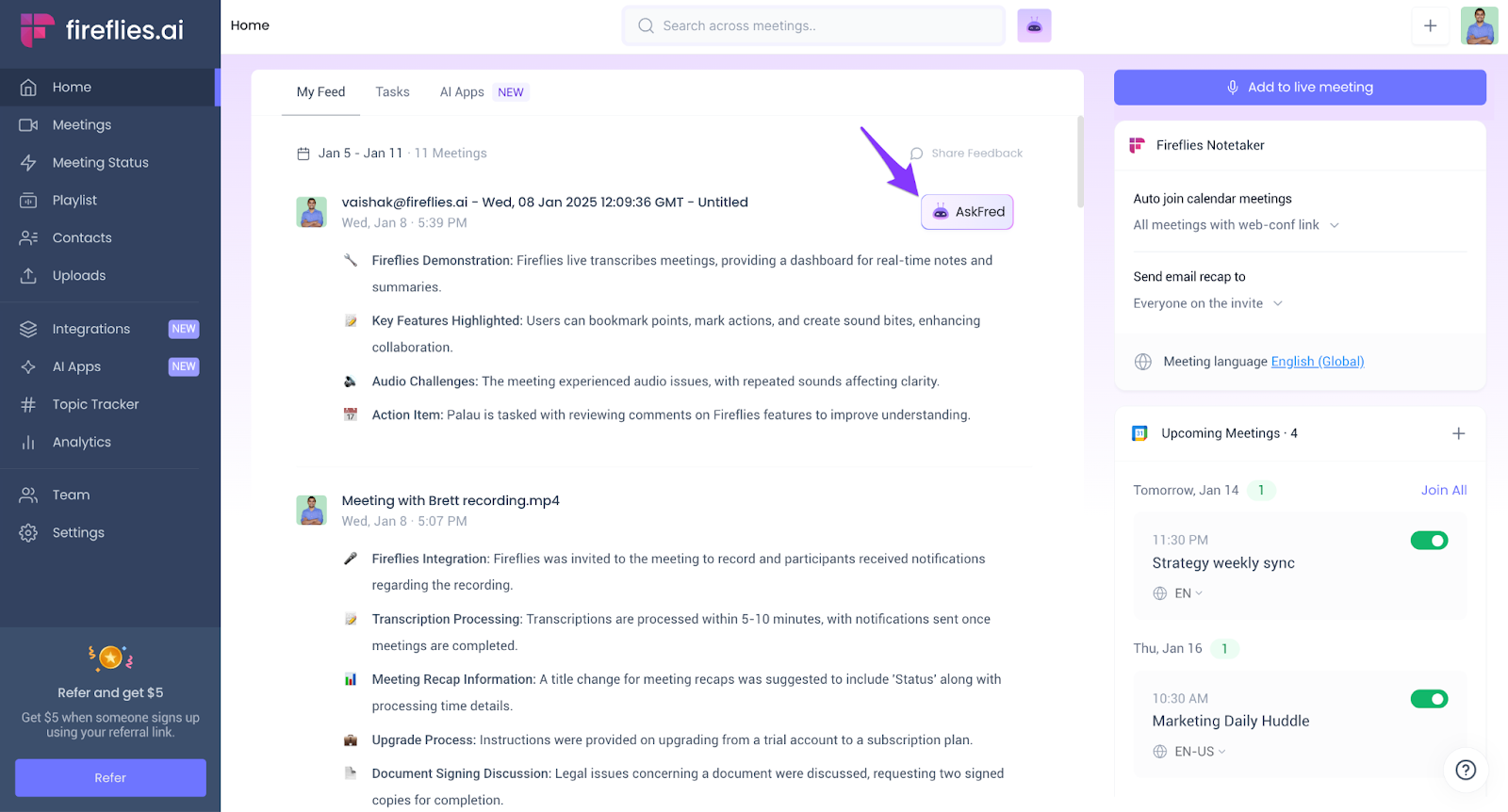Open Analytics in the sidebar
The width and height of the screenshot is (1508, 812).
(108, 442)
